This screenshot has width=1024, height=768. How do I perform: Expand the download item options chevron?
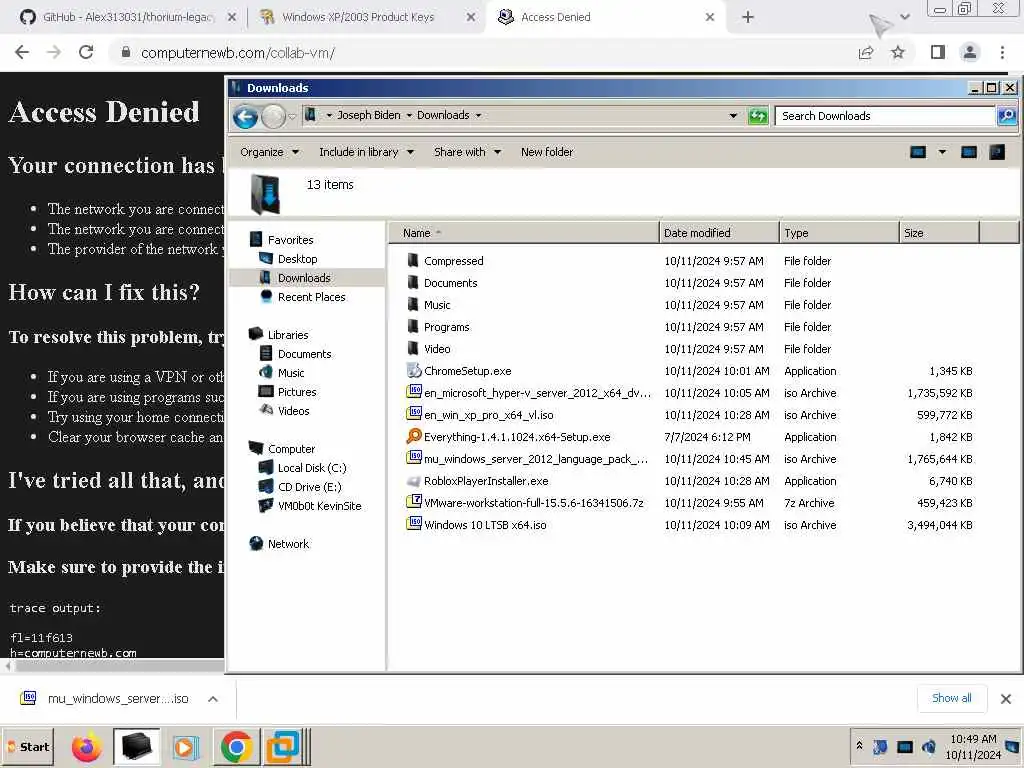coord(212,699)
